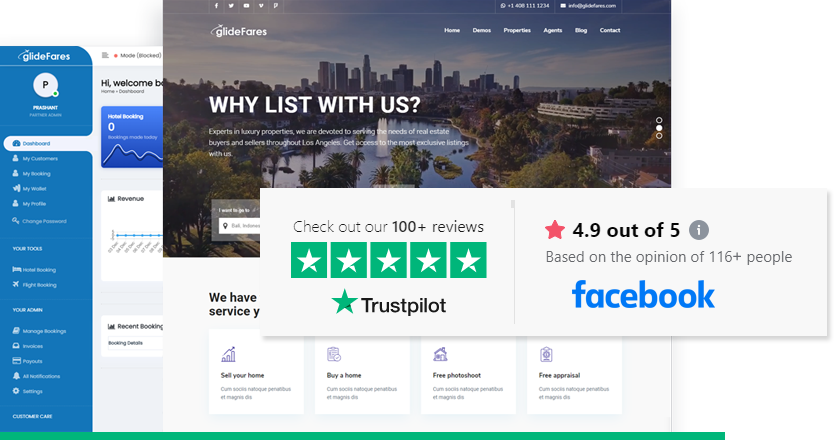The height and width of the screenshot is (440, 834).
Task: Open Hotel Booking under Your Tools
Action: pyautogui.click(x=34, y=270)
